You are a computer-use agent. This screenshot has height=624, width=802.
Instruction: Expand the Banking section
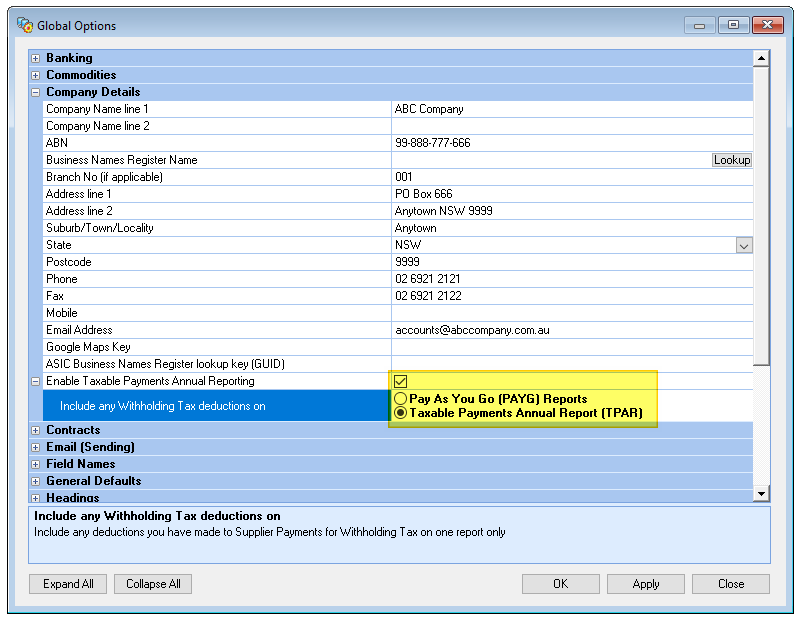(x=36, y=59)
